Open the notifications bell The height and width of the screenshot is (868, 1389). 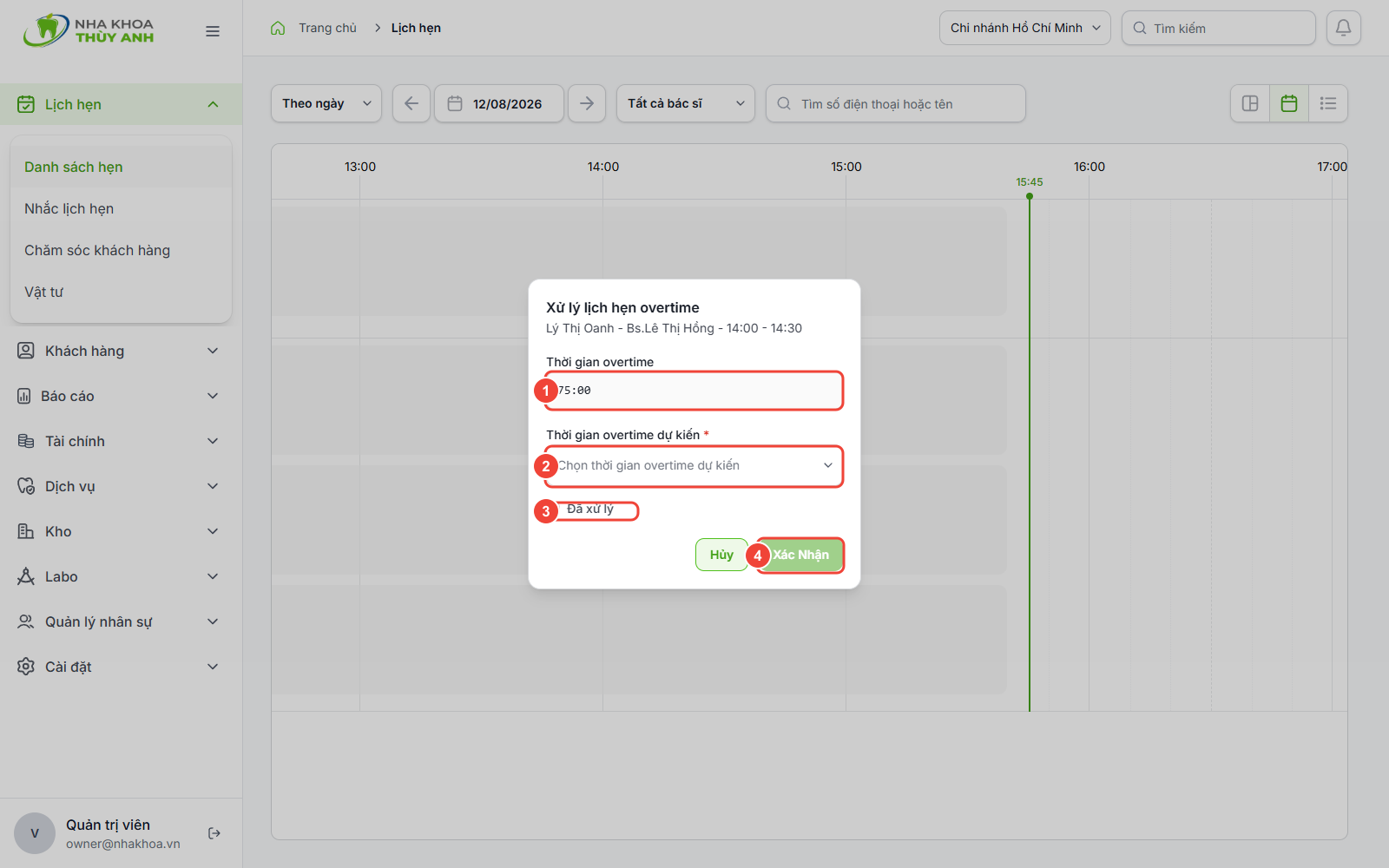1343,28
